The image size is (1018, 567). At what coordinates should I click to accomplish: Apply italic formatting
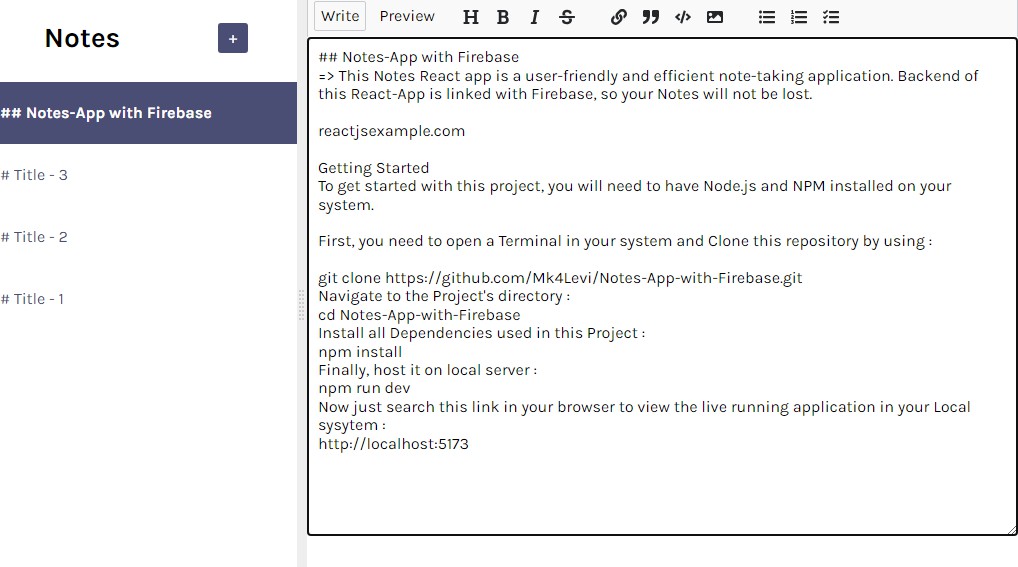(535, 17)
